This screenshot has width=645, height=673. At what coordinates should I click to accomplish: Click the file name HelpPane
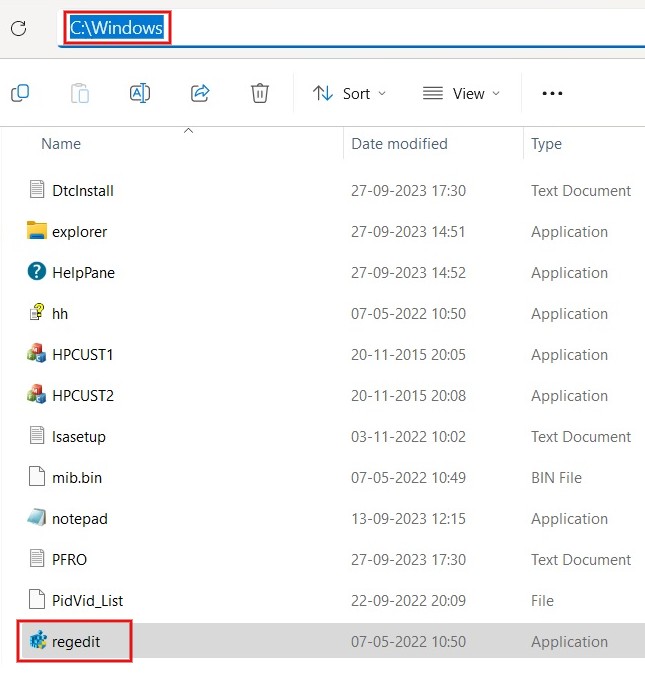(83, 273)
